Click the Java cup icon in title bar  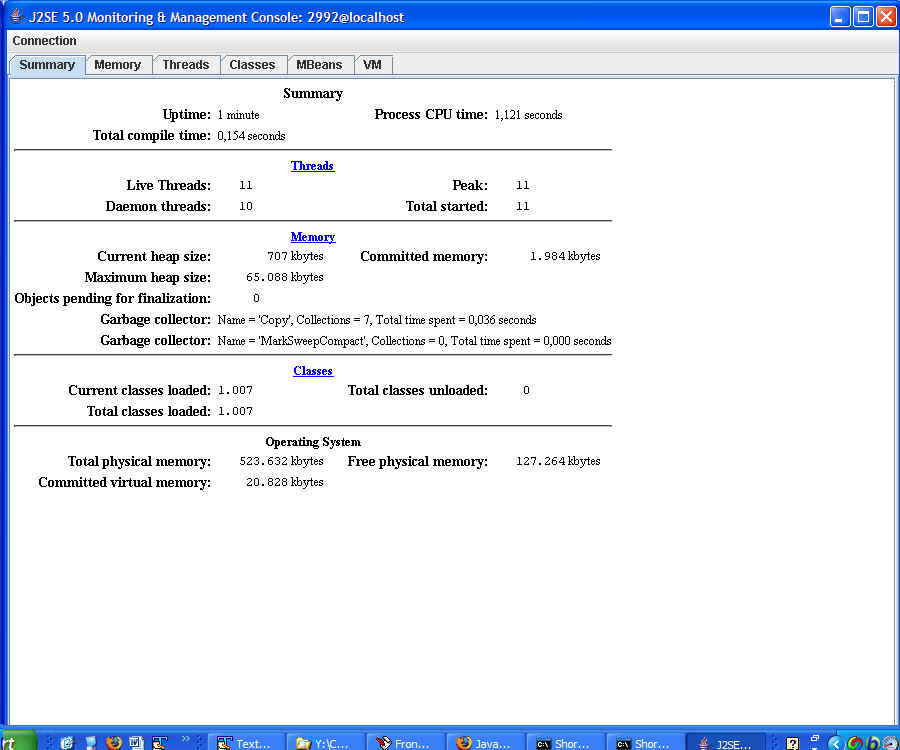(16, 16)
